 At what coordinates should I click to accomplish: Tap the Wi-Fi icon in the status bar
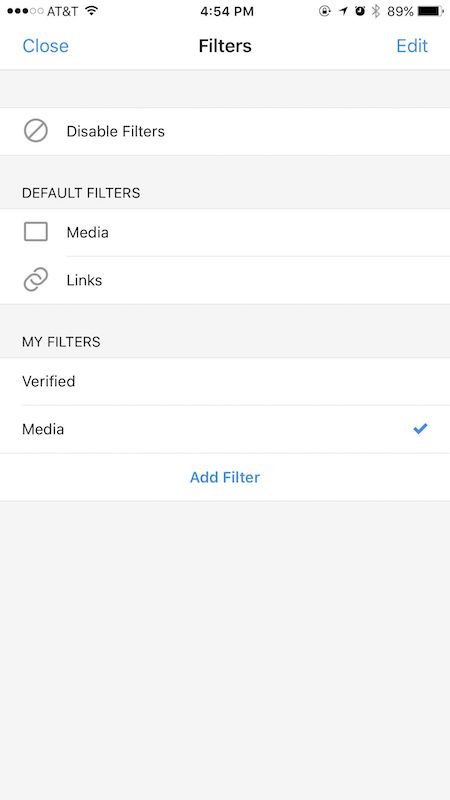92,11
